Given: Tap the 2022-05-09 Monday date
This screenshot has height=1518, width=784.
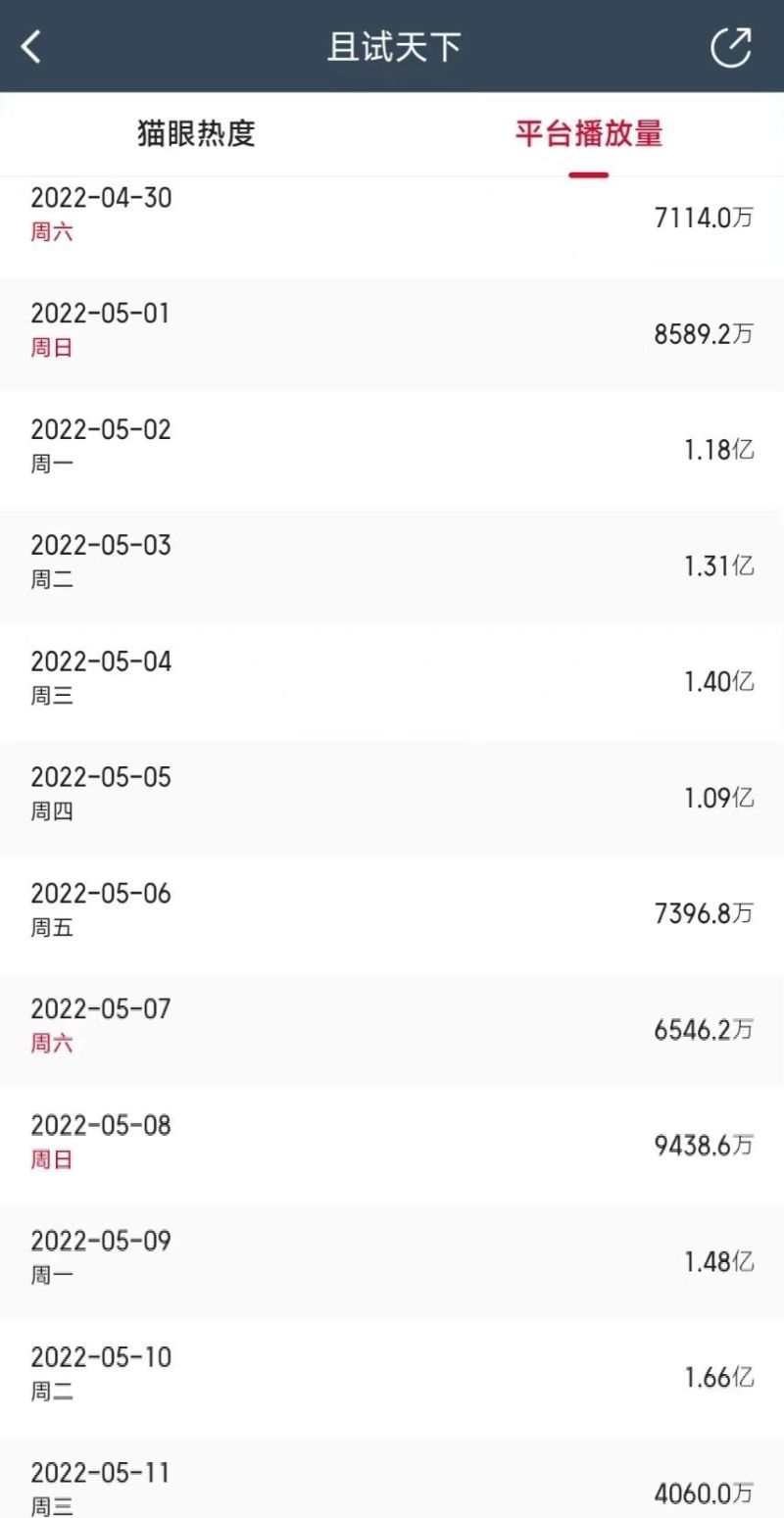Looking at the screenshot, I should [x=100, y=1242].
